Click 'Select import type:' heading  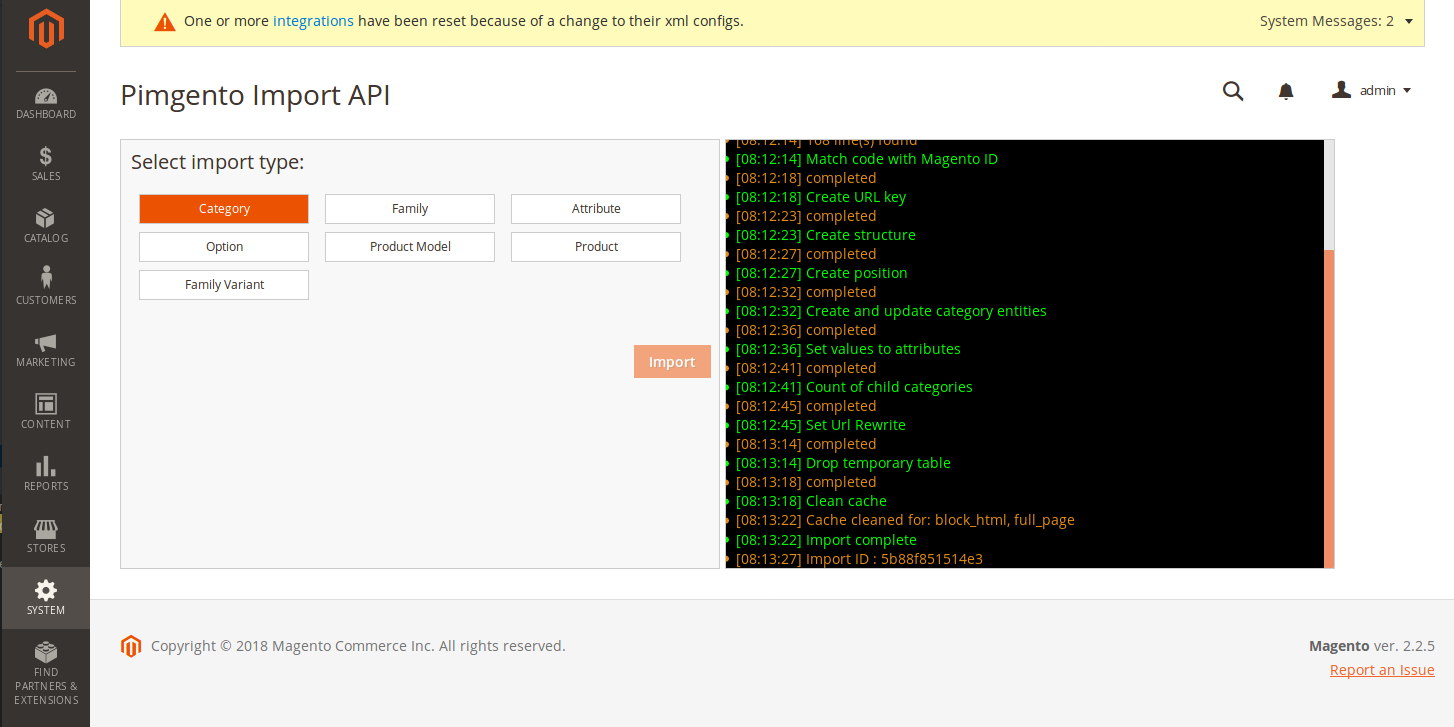(x=217, y=162)
